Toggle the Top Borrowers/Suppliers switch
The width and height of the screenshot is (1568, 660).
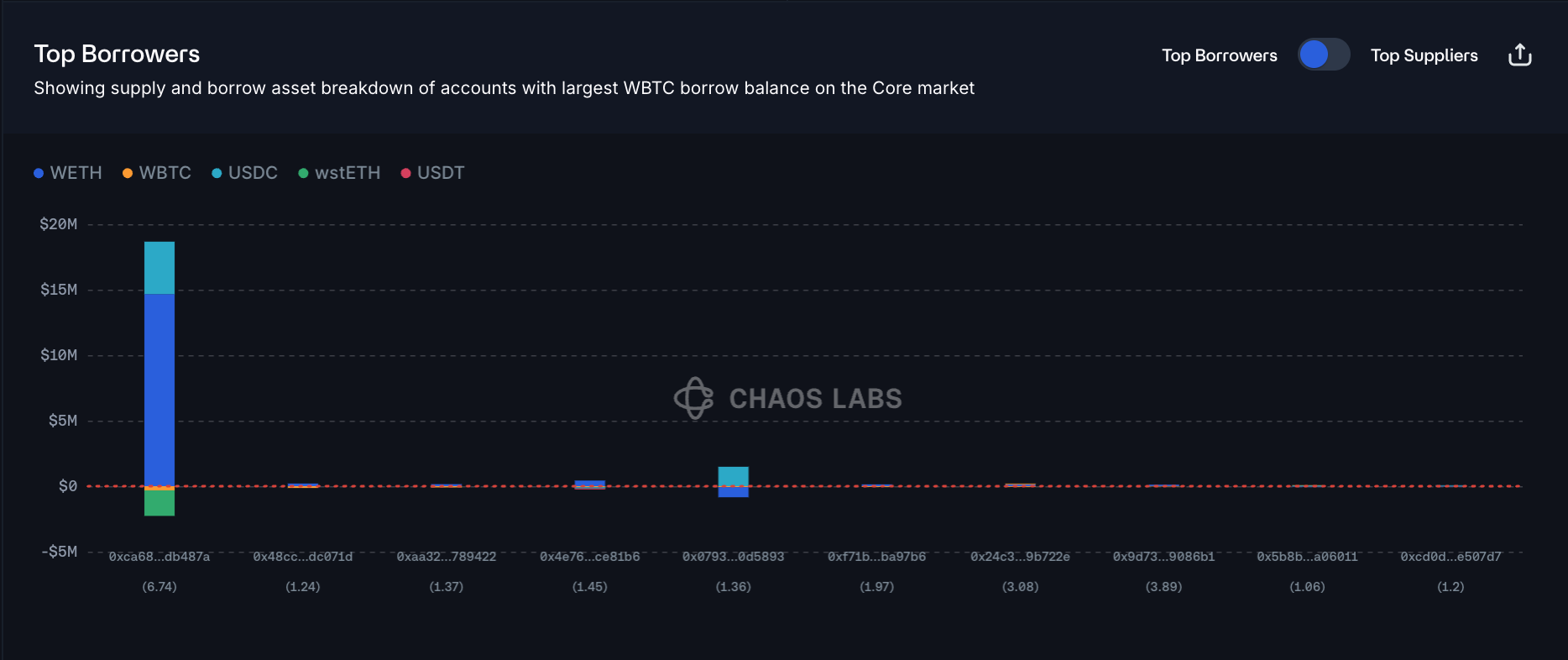[1323, 55]
